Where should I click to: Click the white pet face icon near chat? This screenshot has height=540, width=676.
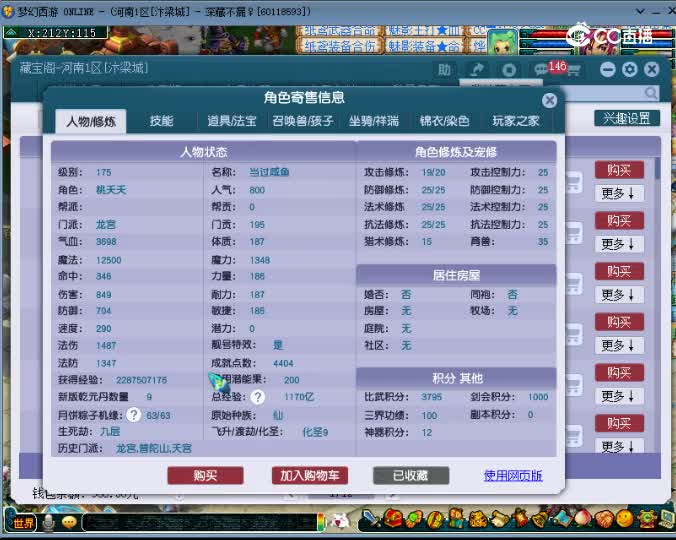(340, 521)
